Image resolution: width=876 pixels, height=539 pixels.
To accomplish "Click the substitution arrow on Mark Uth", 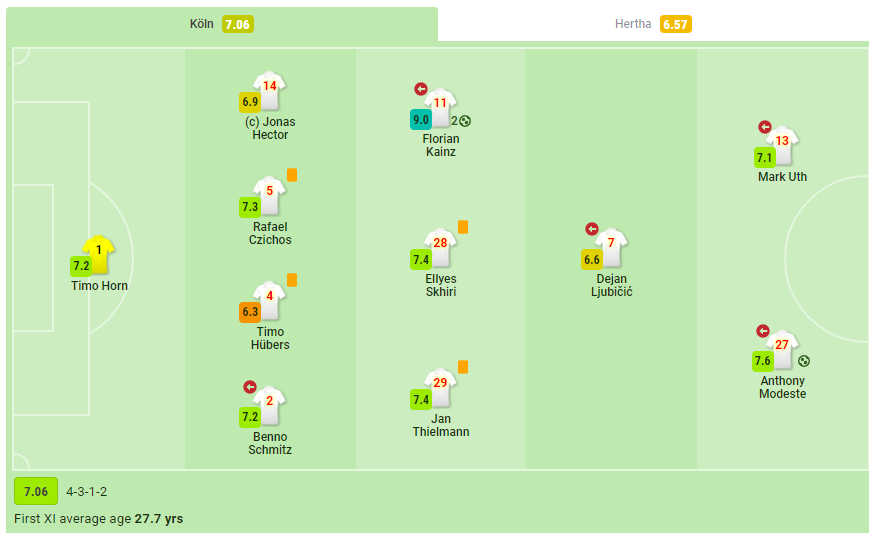I will click(x=765, y=127).
